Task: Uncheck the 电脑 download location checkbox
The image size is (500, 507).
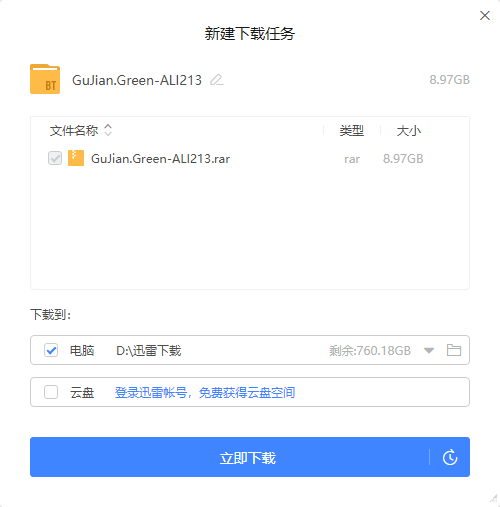Action: click(x=51, y=350)
